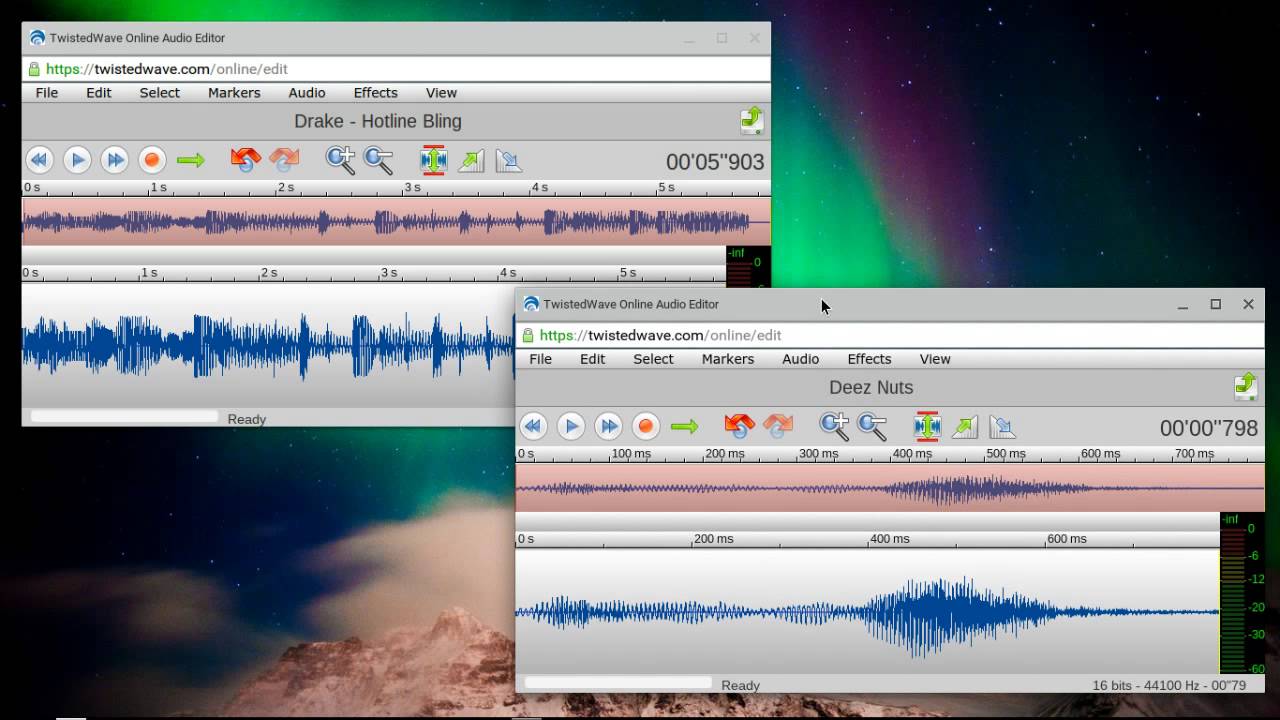The width and height of the screenshot is (1280, 720).
Task: Click the "100 ms" ruler mark
Action: pyautogui.click(x=630, y=454)
